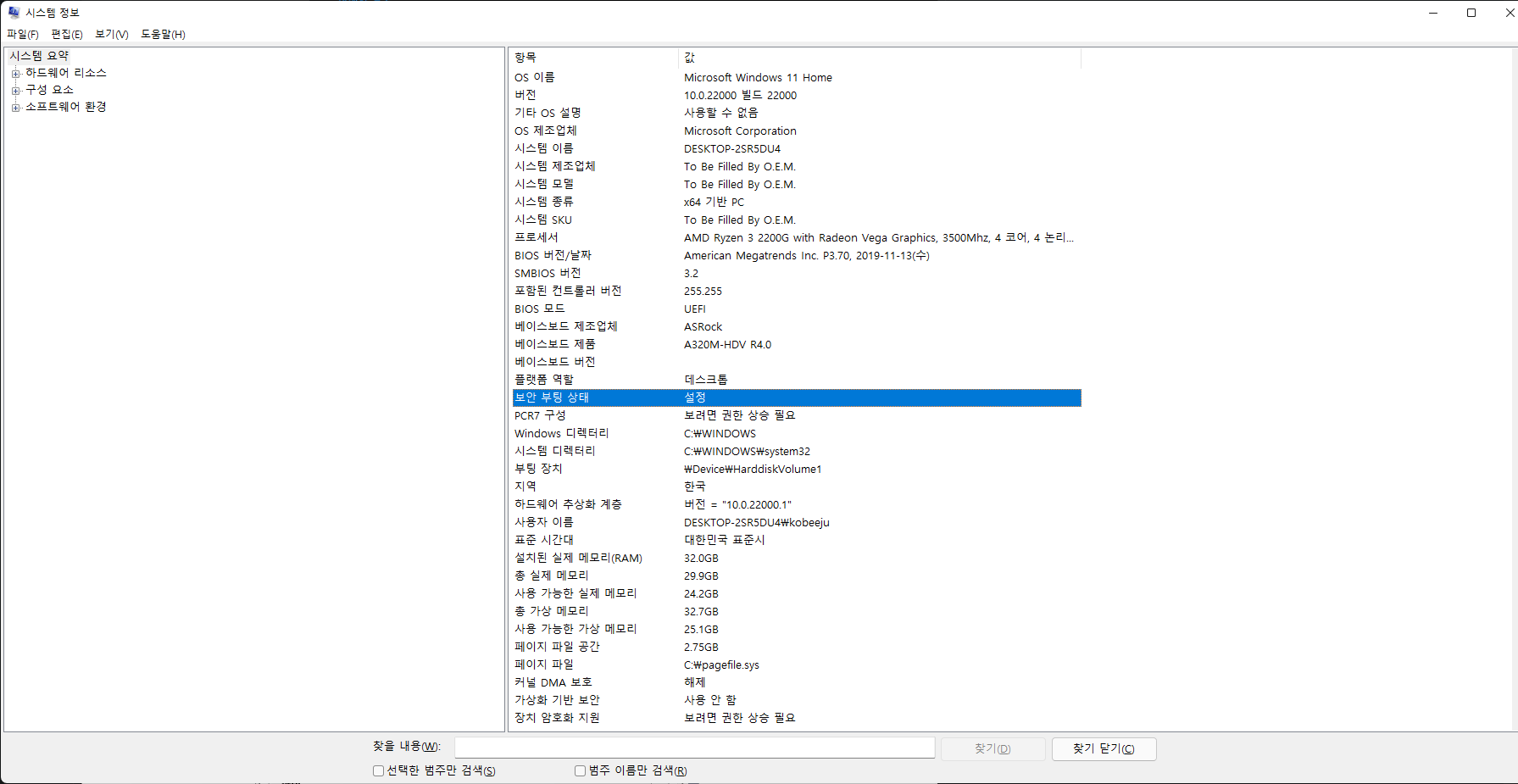
Task: Click the ASRock value cell
Action: pos(703,327)
